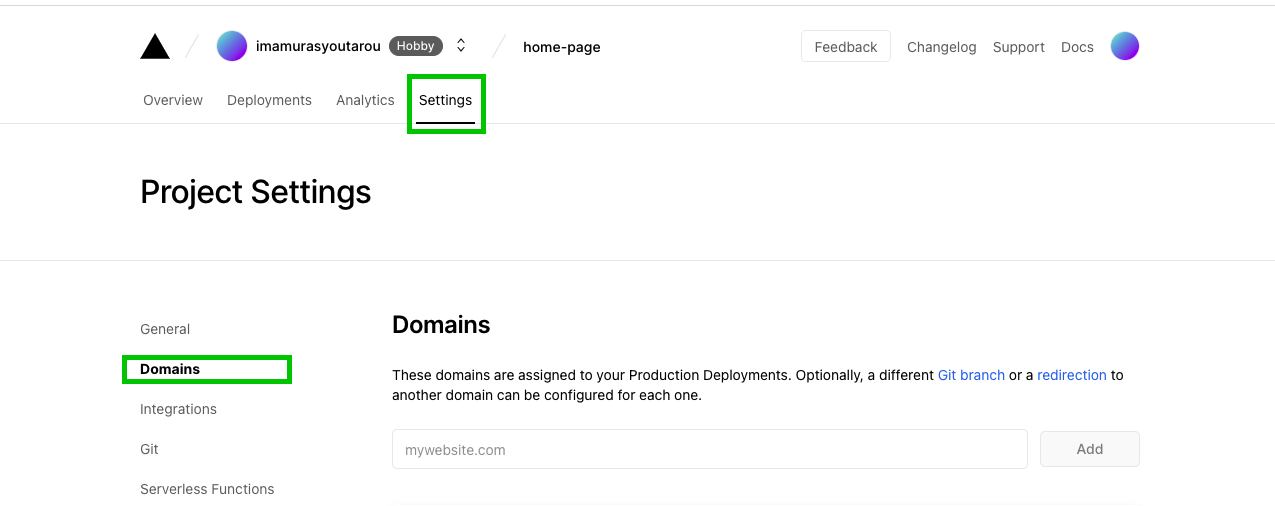Click the Vercel triangle logo
This screenshot has height=506, width=1275.
[155, 46]
